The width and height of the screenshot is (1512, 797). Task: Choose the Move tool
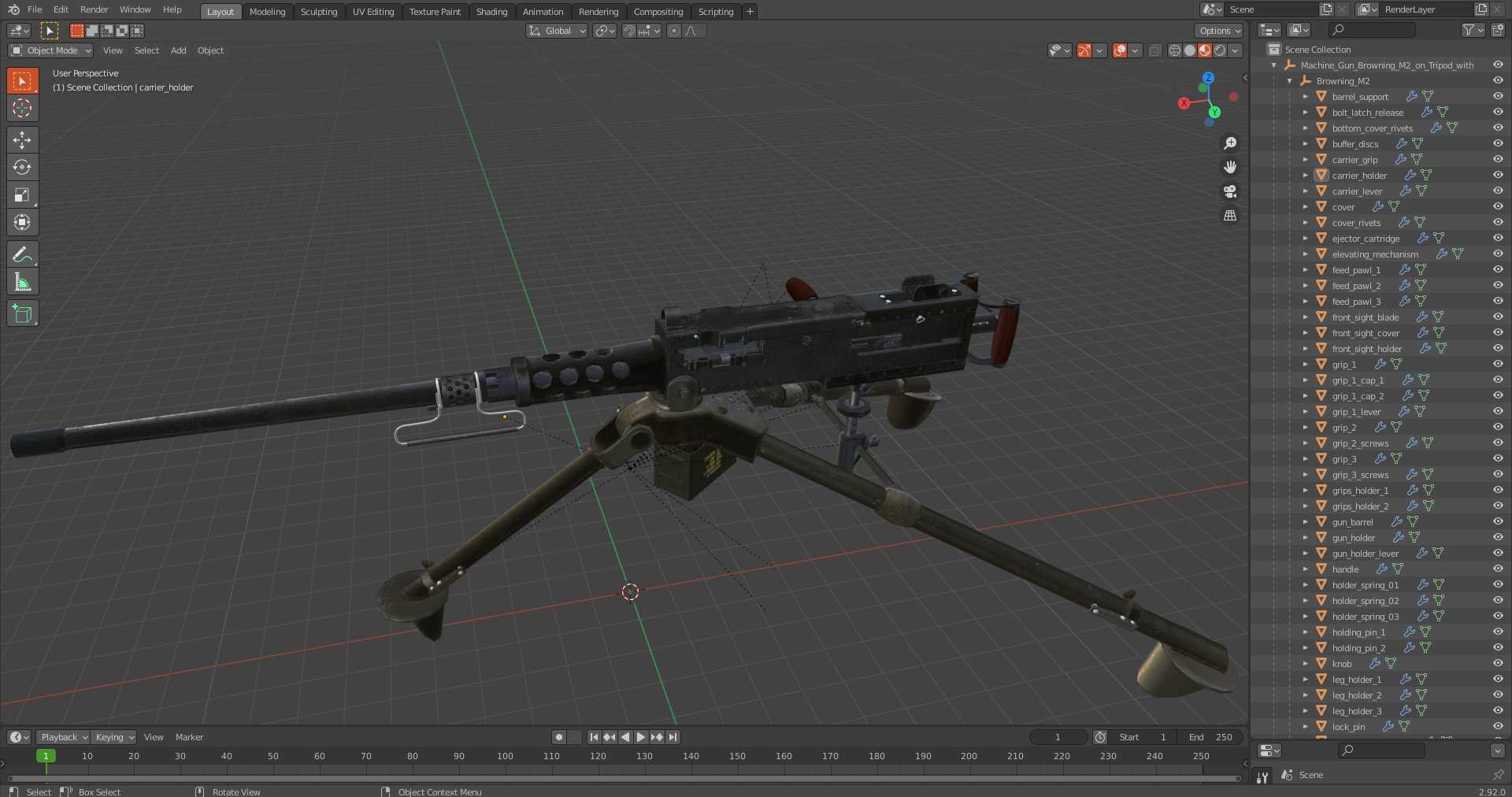[22, 140]
